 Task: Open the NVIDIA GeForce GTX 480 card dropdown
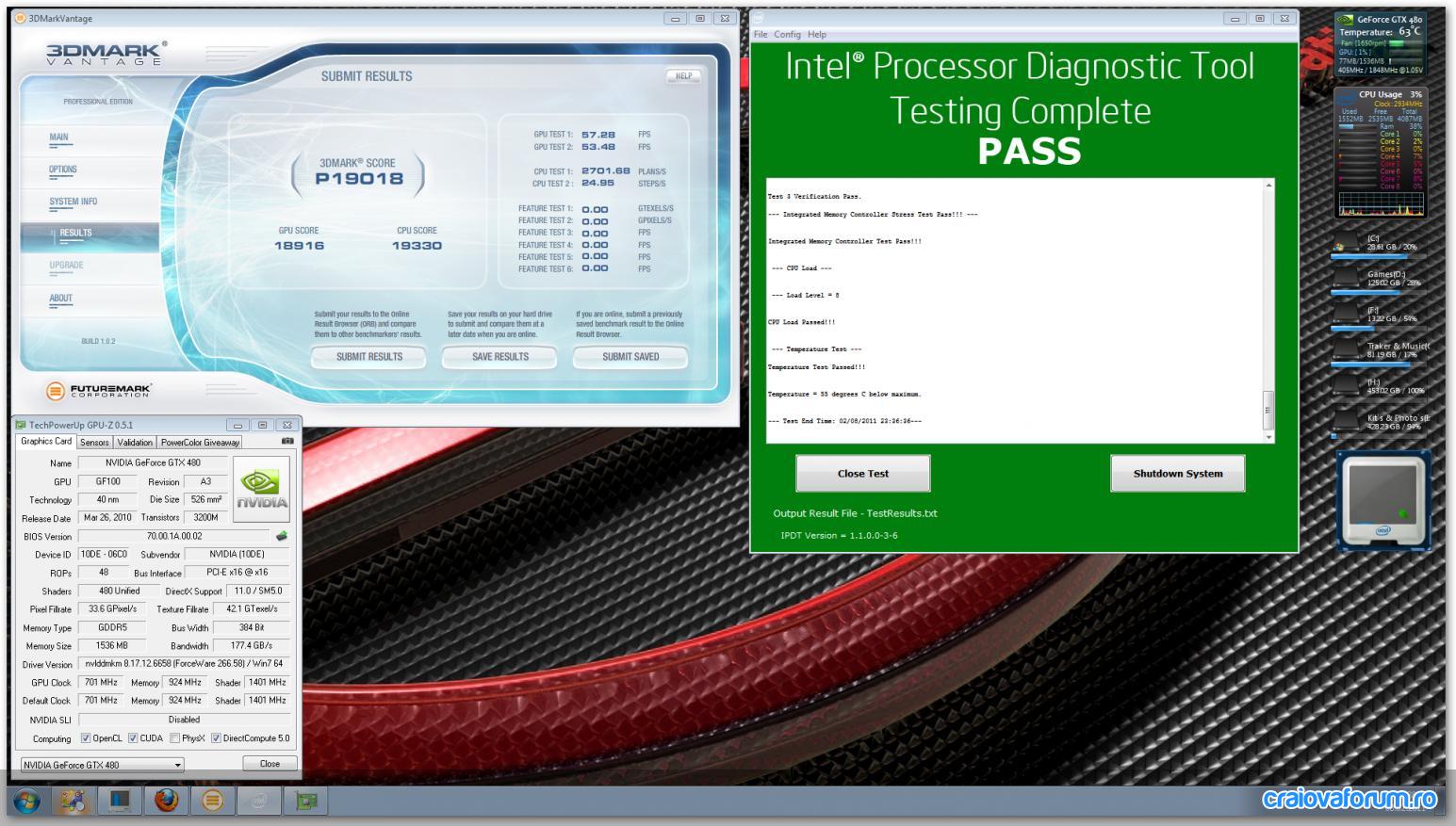(103, 765)
